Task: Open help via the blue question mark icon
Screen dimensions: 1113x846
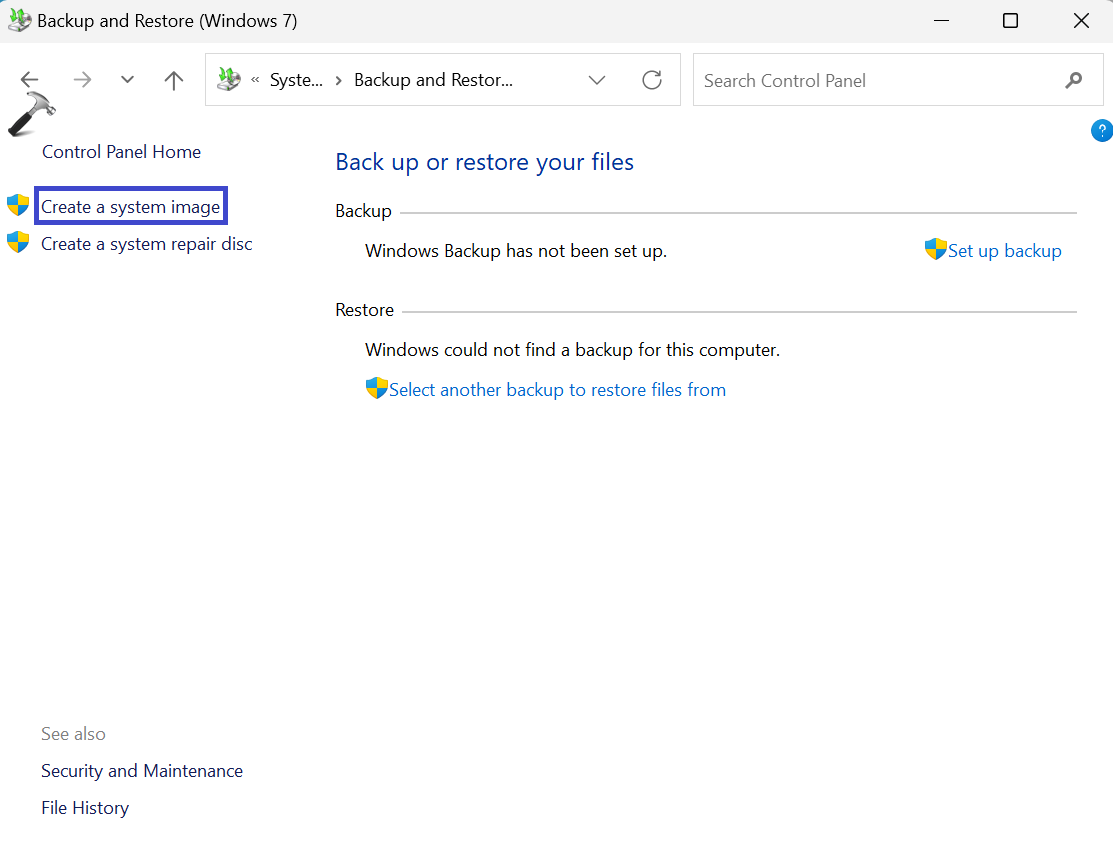Action: (x=1101, y=130)
